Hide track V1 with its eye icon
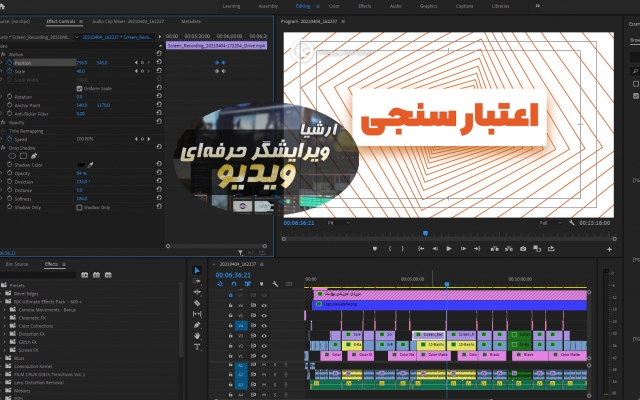 [x=264, y=356]
